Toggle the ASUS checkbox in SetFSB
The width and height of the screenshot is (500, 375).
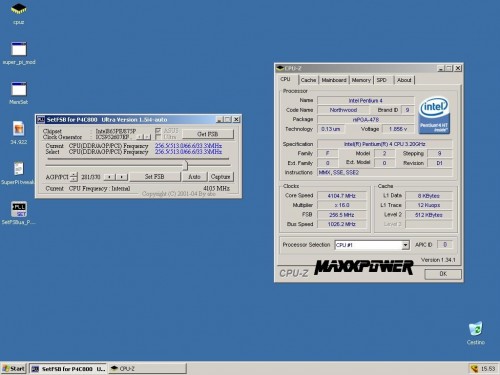pos(158,130)
